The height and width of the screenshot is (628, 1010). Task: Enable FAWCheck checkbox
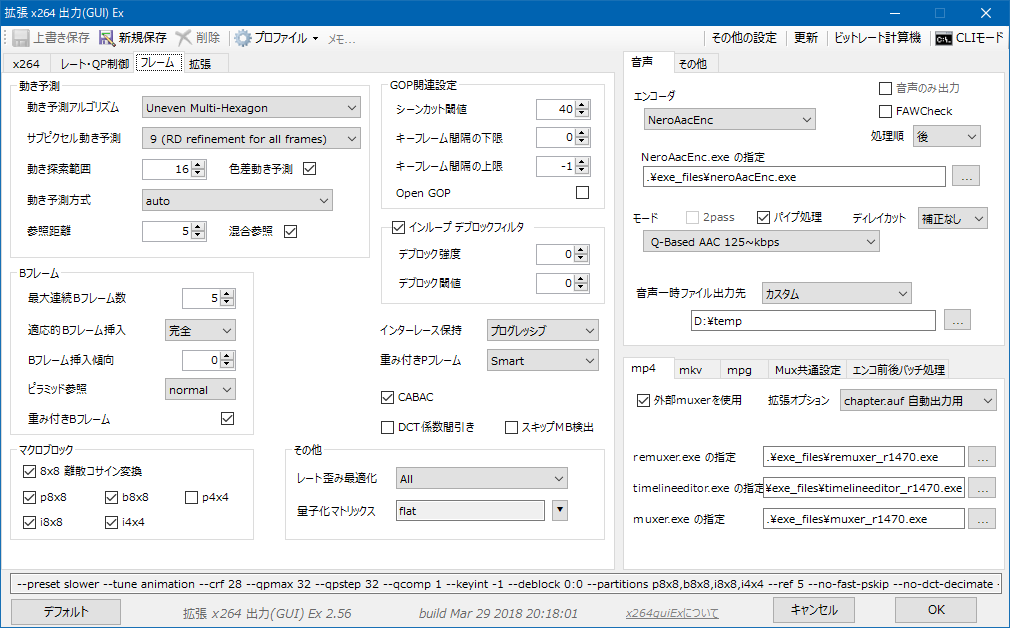click(x=886, y=111)
